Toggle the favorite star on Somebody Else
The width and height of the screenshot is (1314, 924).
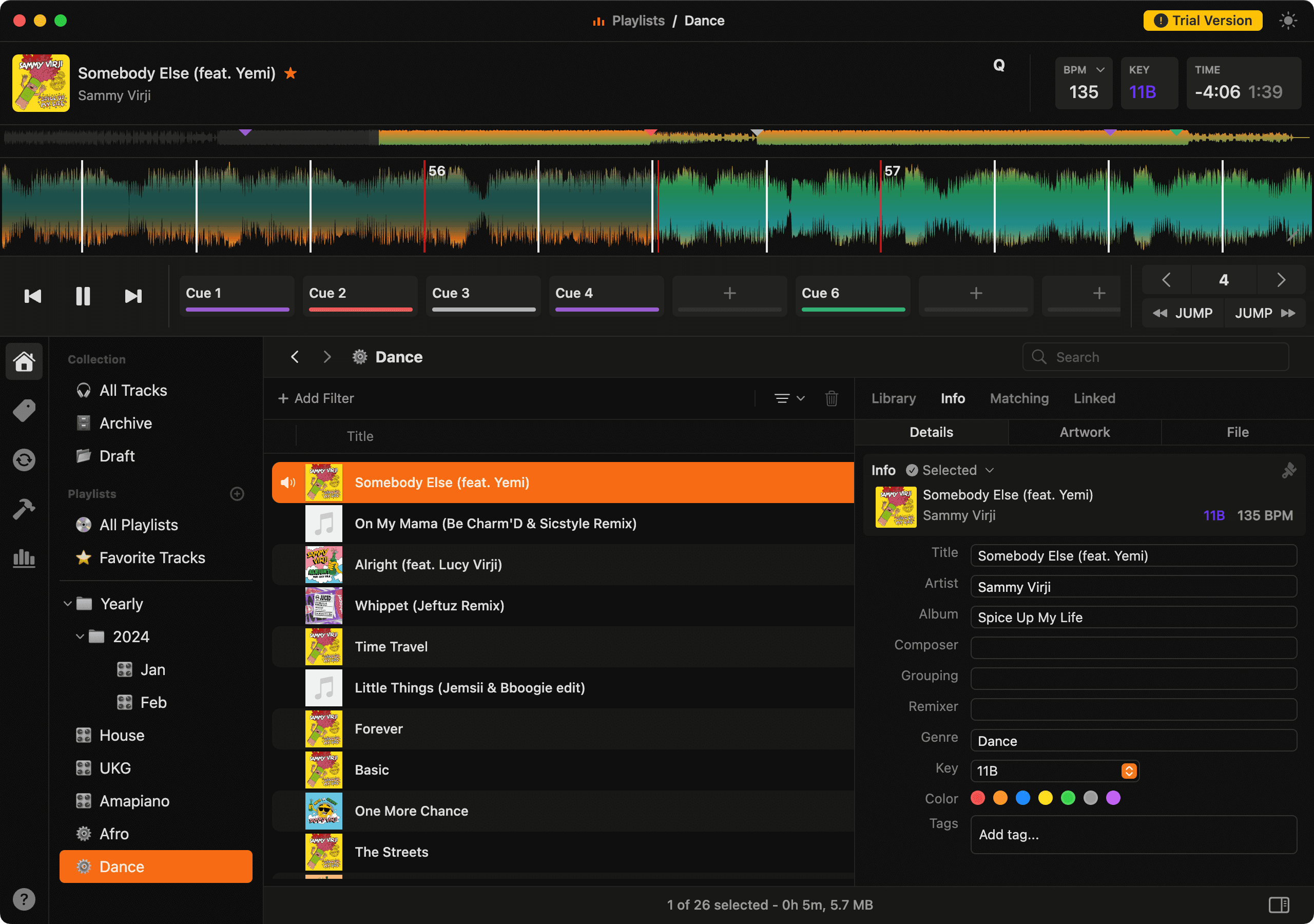pos(291,73)
